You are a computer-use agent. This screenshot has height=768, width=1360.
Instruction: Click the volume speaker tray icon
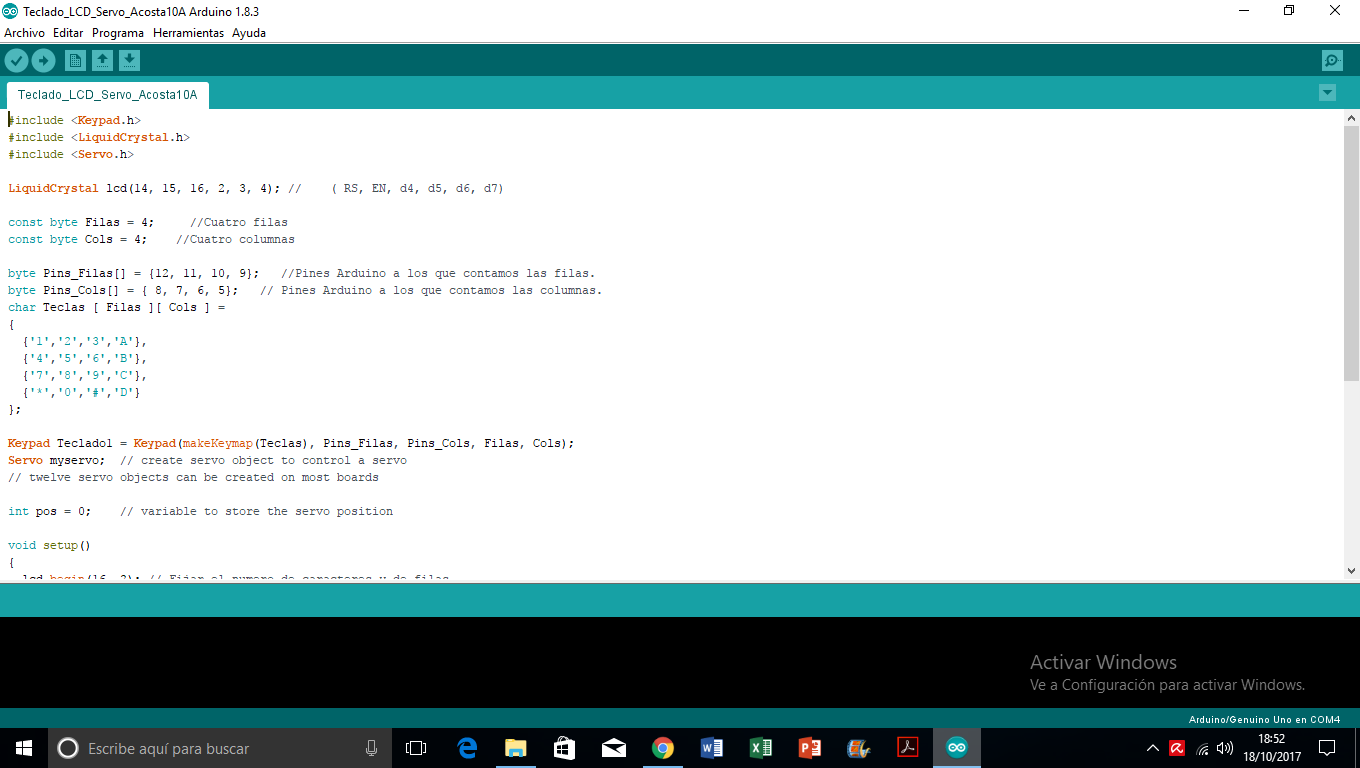coord(1225,748)
